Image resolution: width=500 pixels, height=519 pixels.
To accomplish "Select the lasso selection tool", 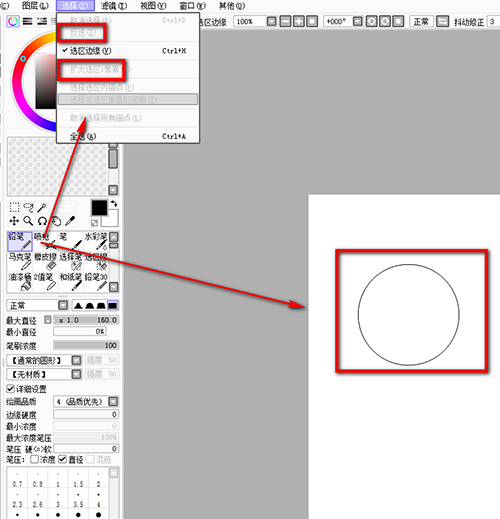I will tap(28, 207).
